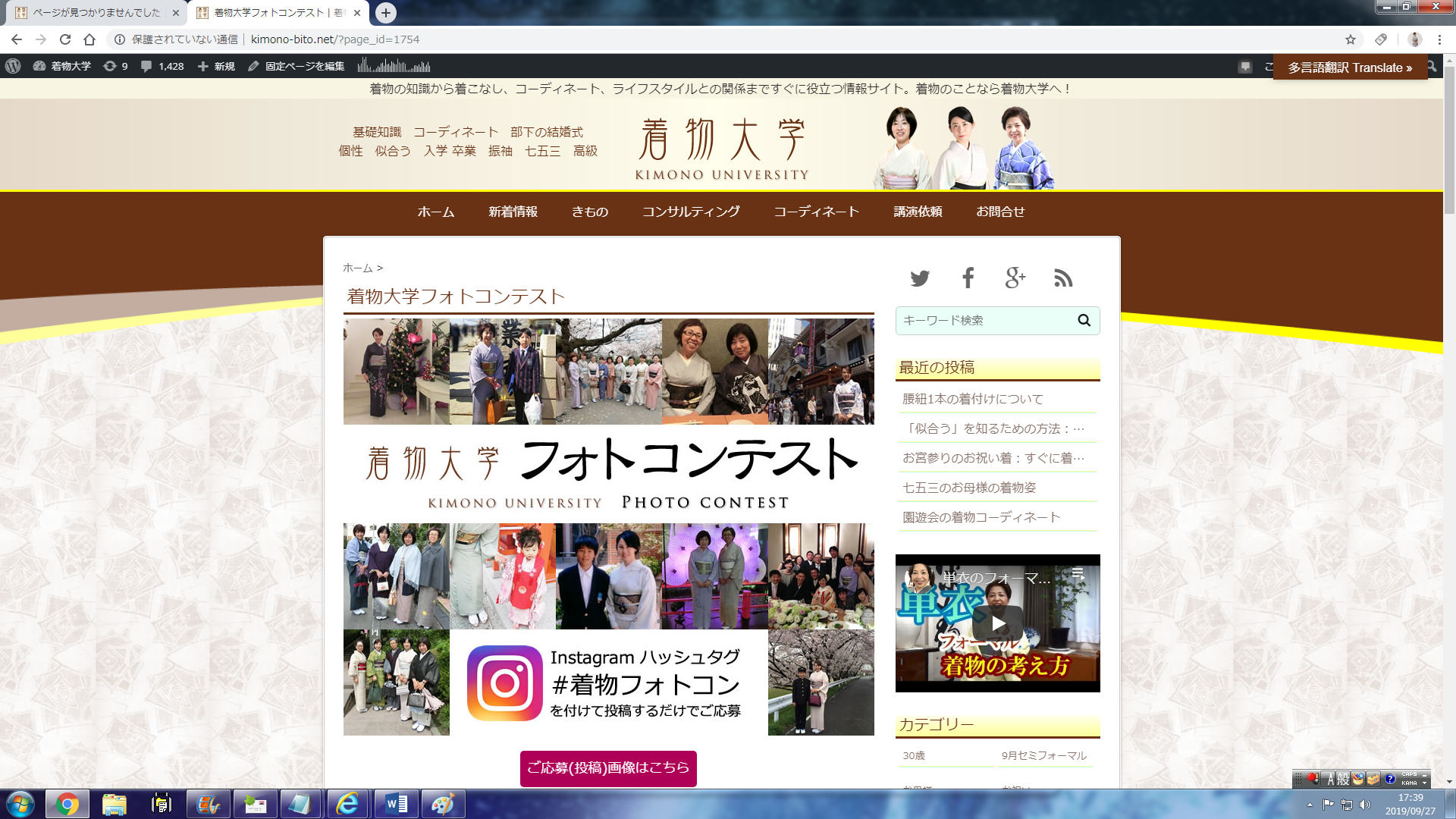1456x819 pixels.
Task: Open the 着物大学 site dashboard link
Action: [62, 66]
